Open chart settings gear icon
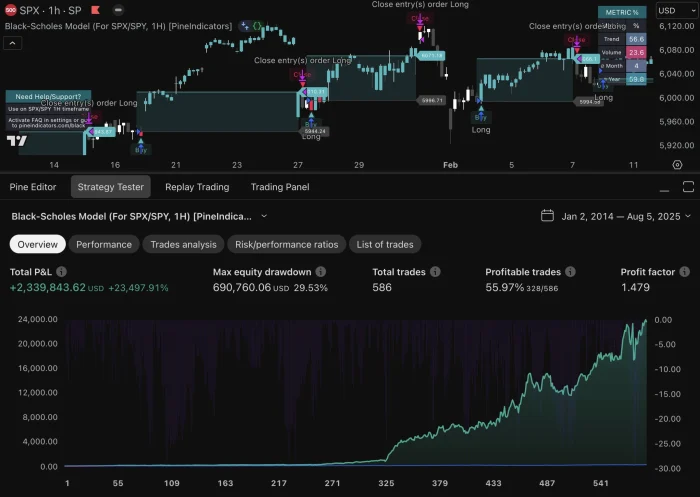Image resolution: width=700 pixels, height=497 pixels. (677, 164)
